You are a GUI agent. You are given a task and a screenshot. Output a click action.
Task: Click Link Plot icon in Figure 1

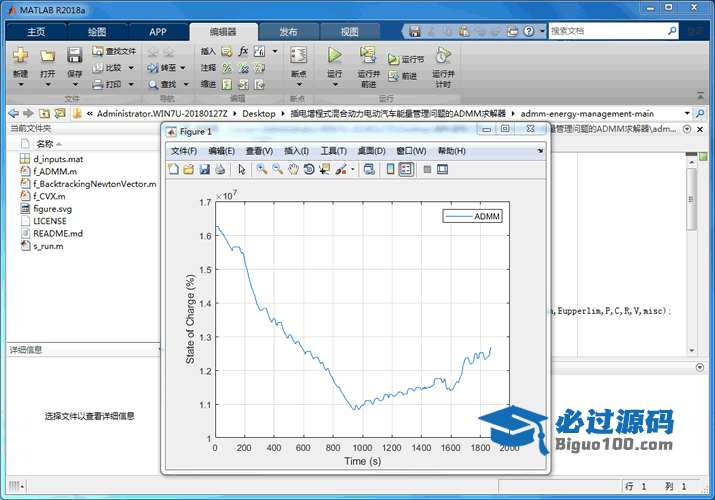pos(369,169)
